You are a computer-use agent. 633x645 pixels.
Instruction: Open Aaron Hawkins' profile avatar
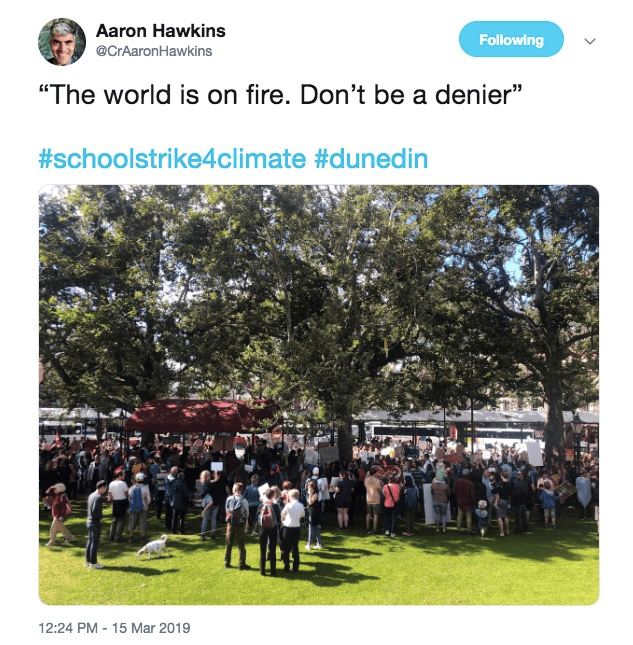pos(62,42)
